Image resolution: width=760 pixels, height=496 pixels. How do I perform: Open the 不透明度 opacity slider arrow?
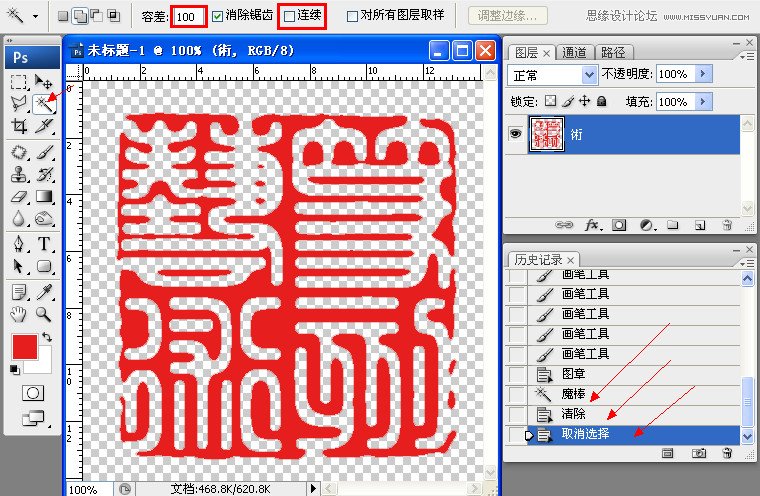[703, 74]
